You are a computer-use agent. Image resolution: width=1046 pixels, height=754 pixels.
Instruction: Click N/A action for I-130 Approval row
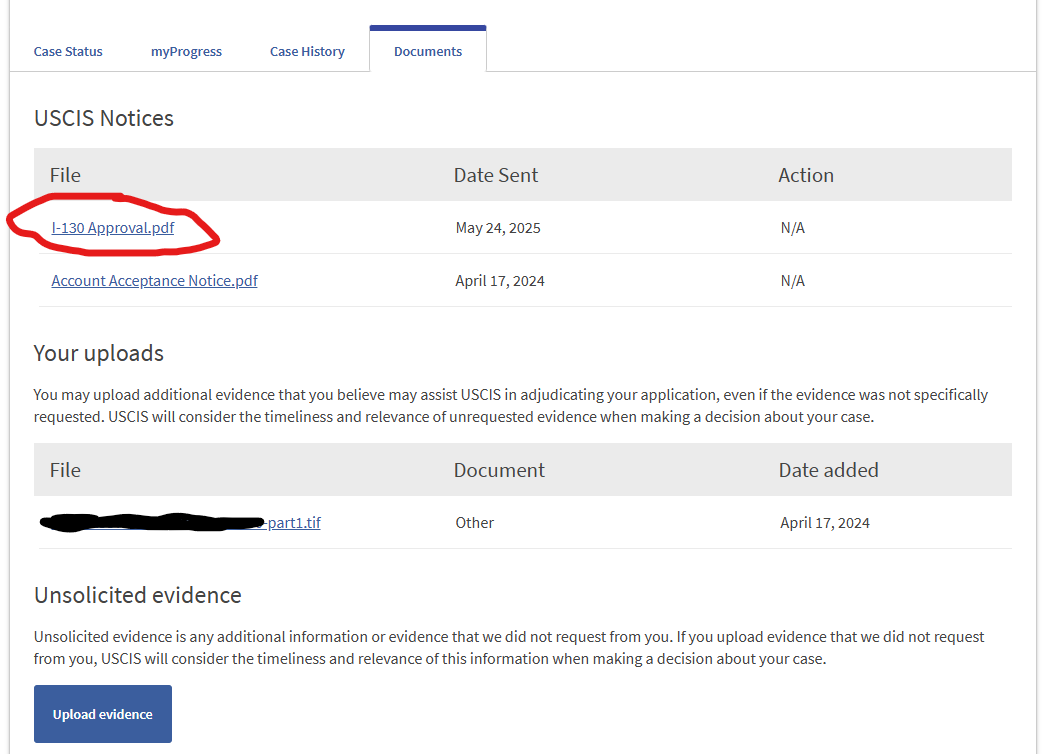point(793,228)
